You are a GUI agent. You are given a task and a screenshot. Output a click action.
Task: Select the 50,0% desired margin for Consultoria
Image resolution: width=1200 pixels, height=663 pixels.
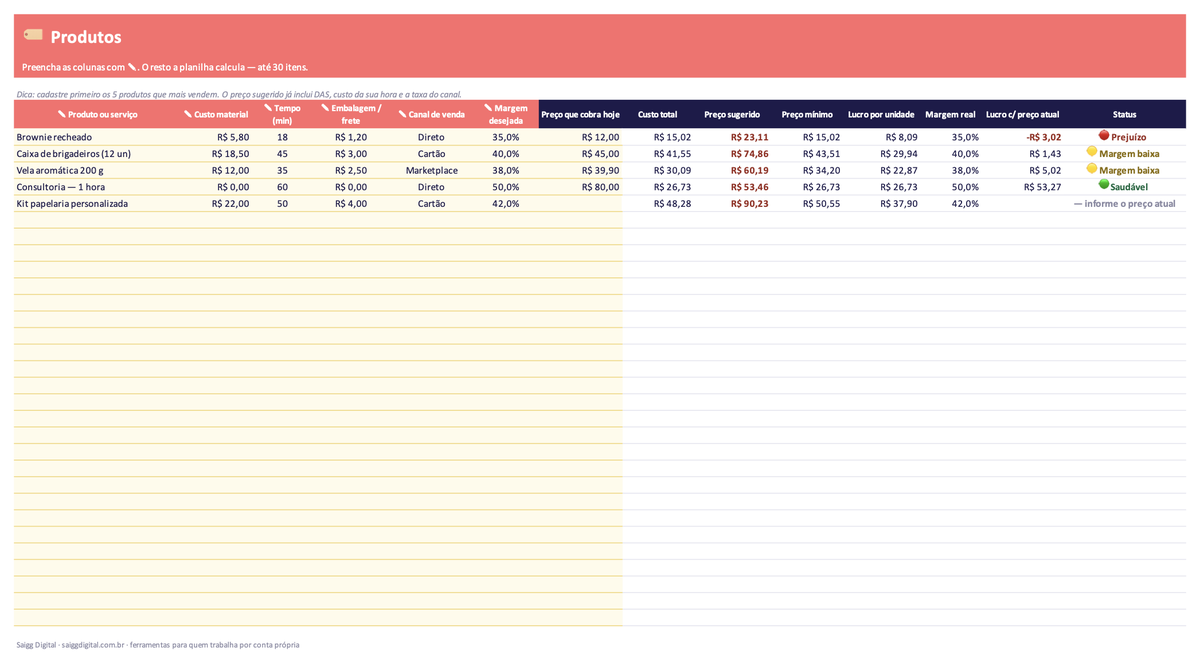(506, 187)
